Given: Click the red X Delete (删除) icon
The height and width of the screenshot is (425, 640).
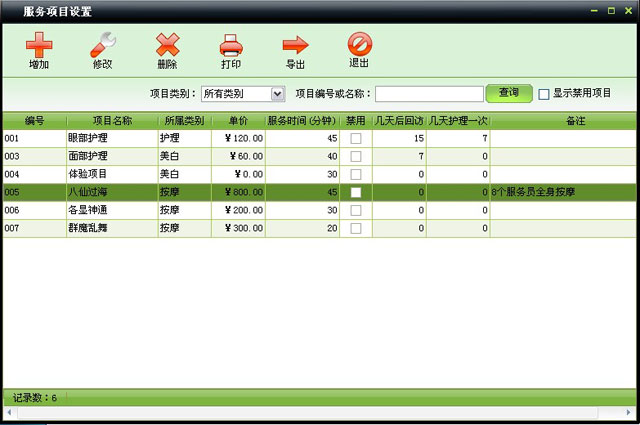Looking at the screenshot, I should pos(167,45).
